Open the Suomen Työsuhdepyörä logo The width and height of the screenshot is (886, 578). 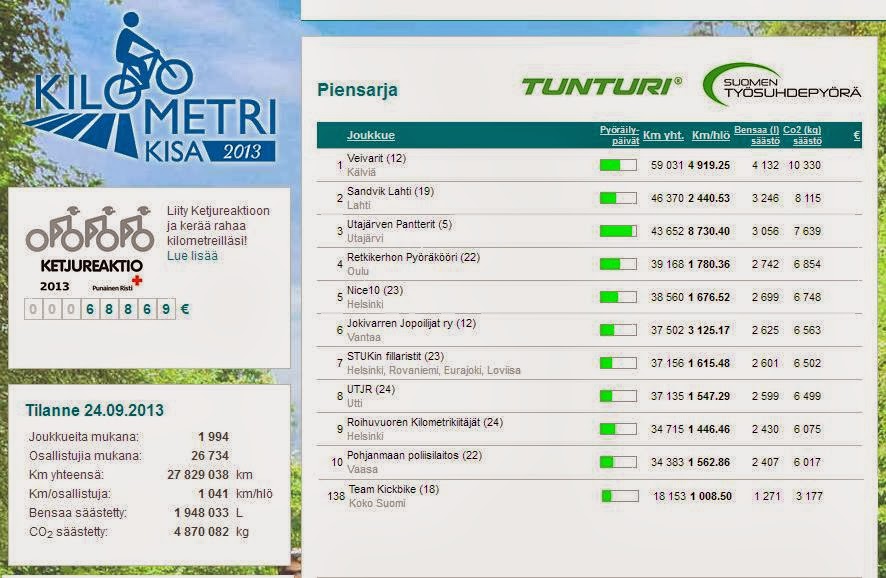pos(782,85)
